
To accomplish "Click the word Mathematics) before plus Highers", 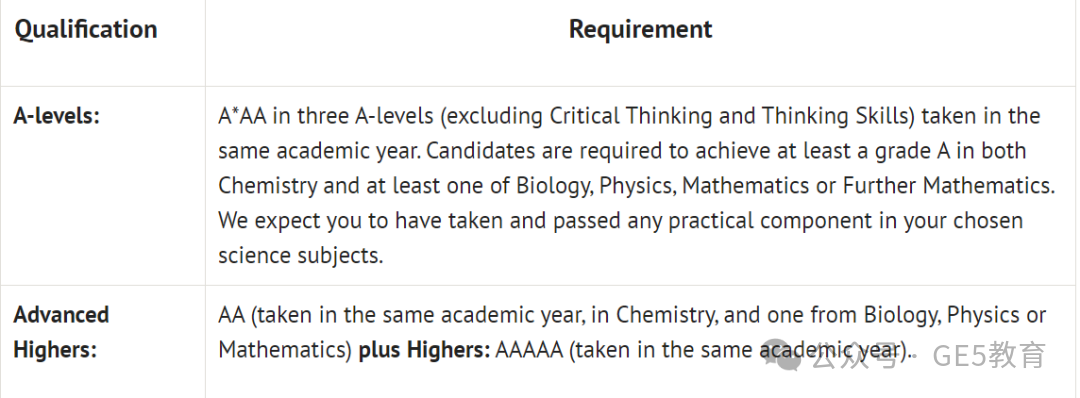I will pos(285,350).
